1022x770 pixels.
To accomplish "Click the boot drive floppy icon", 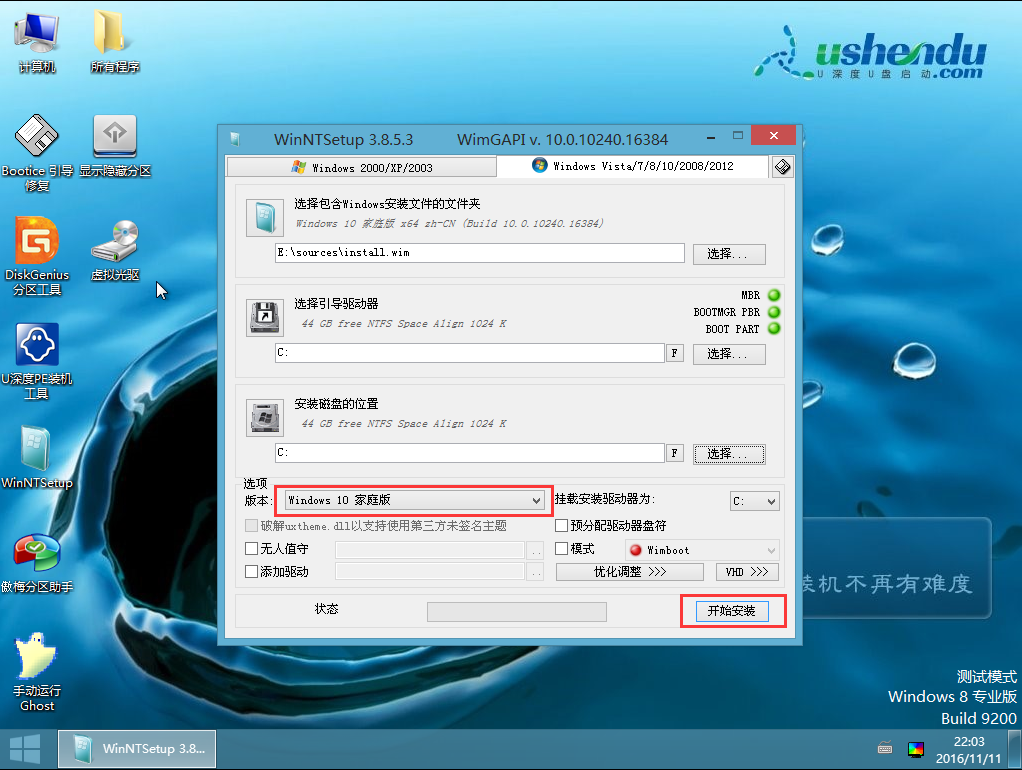I will 265,318.
